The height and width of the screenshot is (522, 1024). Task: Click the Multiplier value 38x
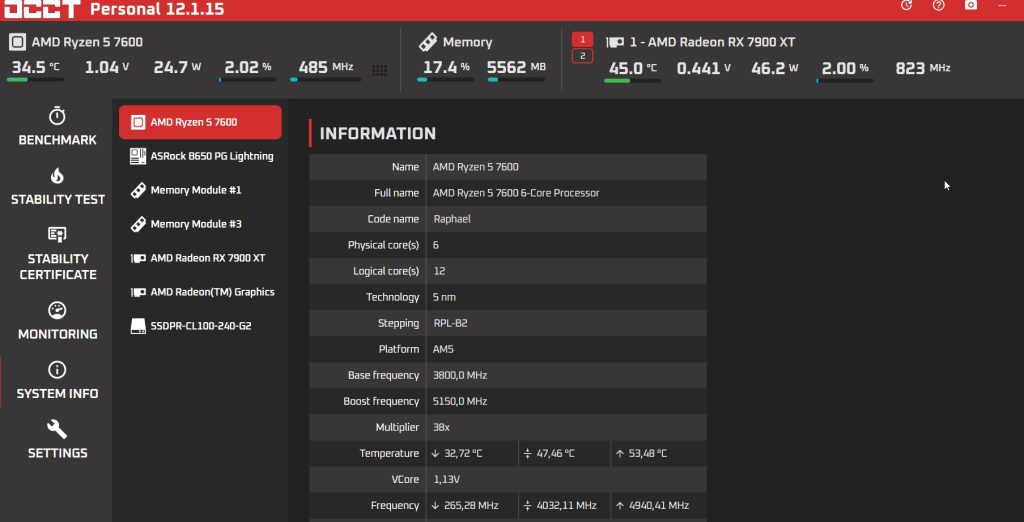point(441,427)
